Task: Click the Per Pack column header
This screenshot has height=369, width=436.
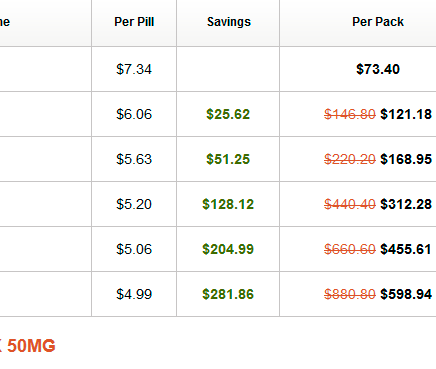Action: tap(378, 22)
